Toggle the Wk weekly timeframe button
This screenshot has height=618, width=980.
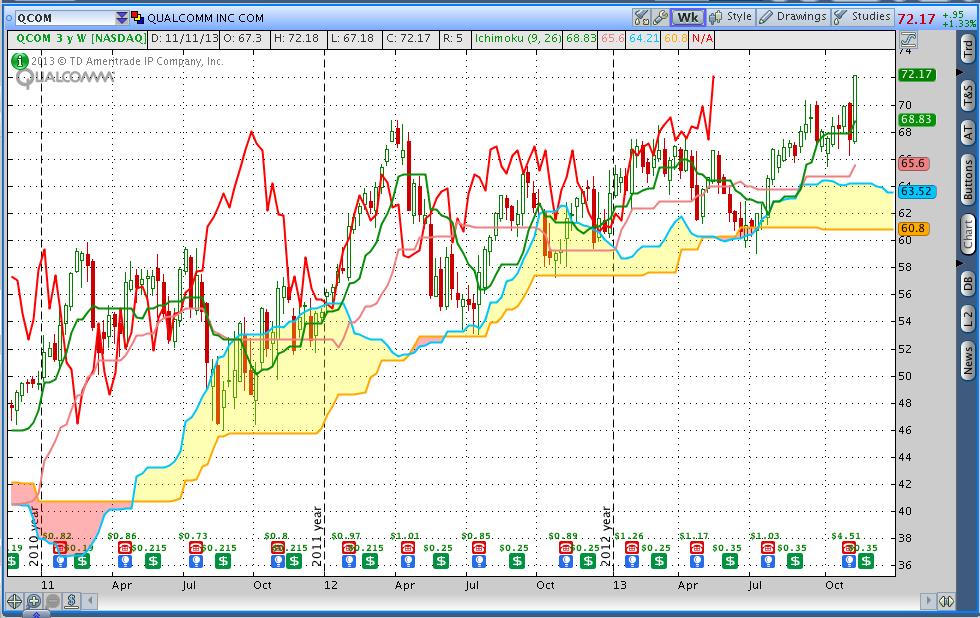pos(688,17)
